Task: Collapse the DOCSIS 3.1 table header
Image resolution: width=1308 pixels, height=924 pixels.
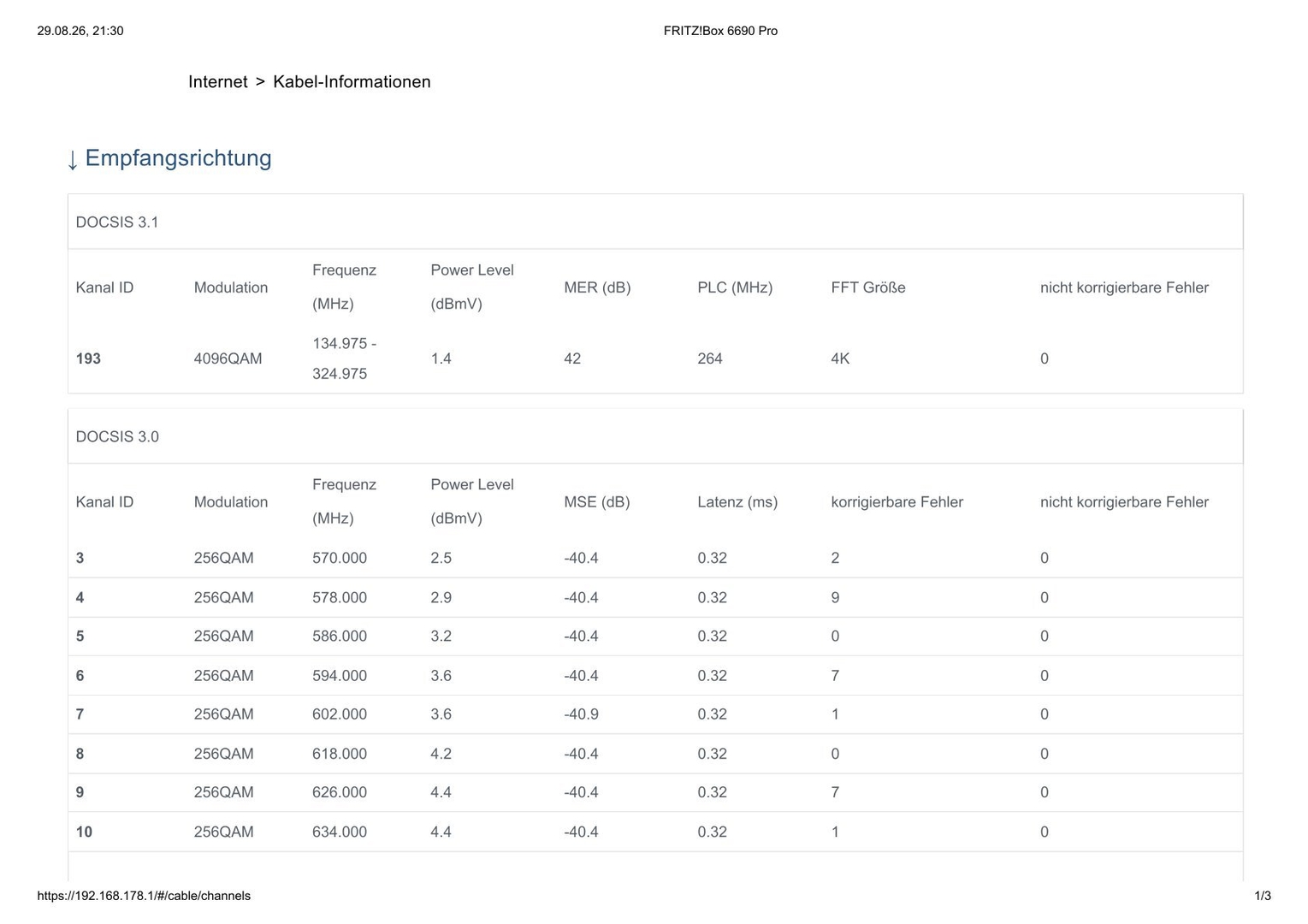Action: pos(655,222)
